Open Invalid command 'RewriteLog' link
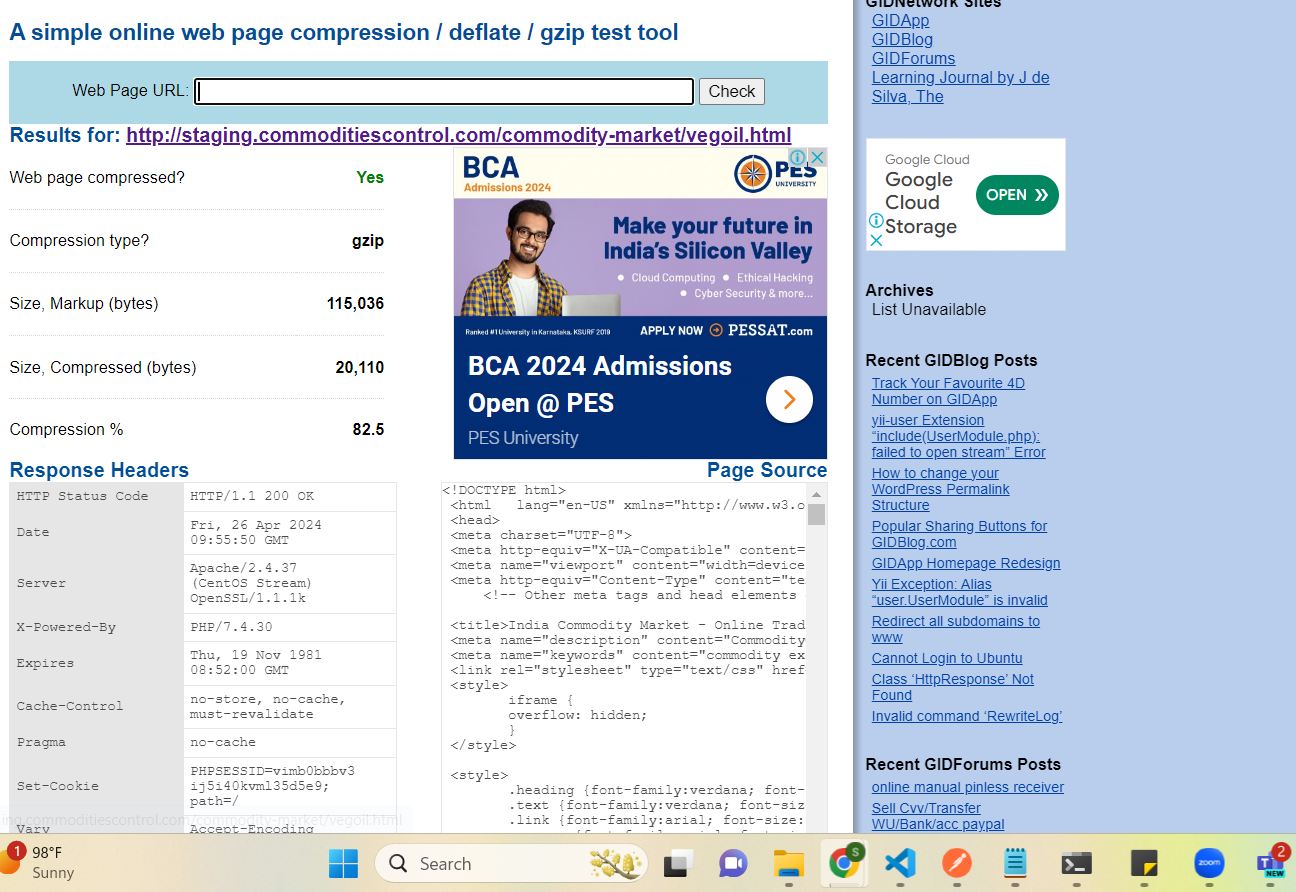Image resolution: width=1296 pixels, height=892 pixels. (967, 716)
